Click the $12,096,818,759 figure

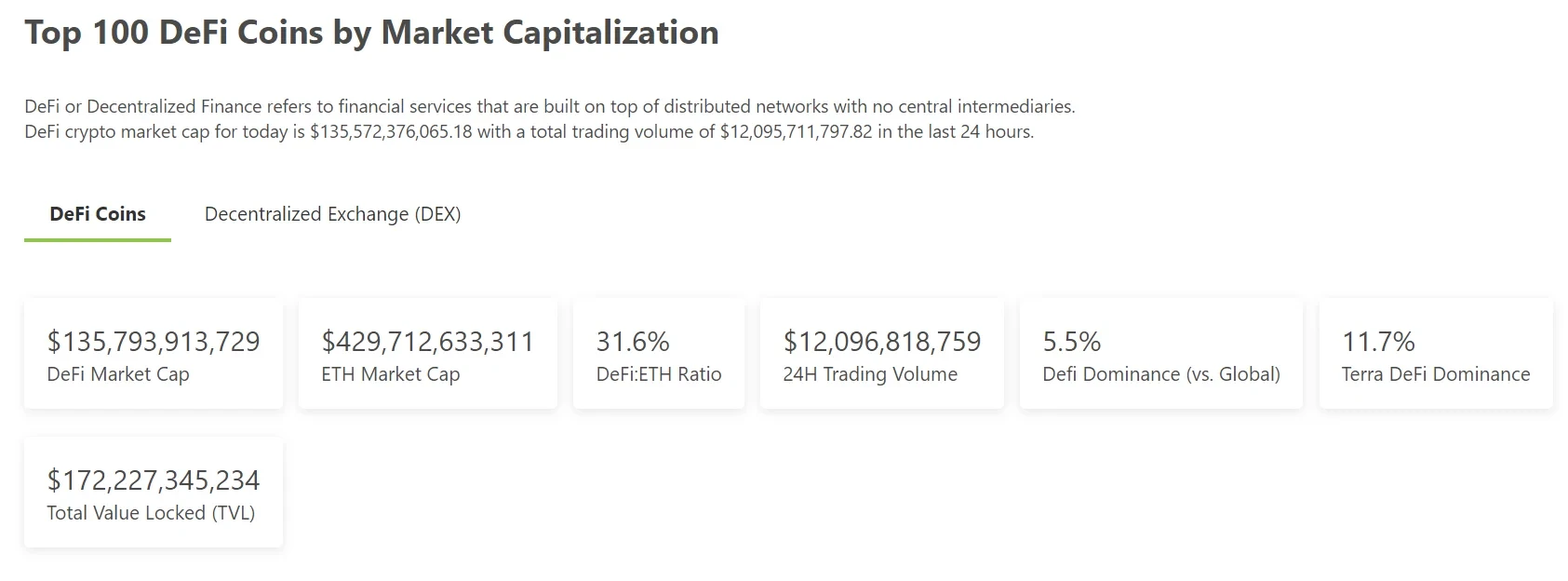click(882, 342)
